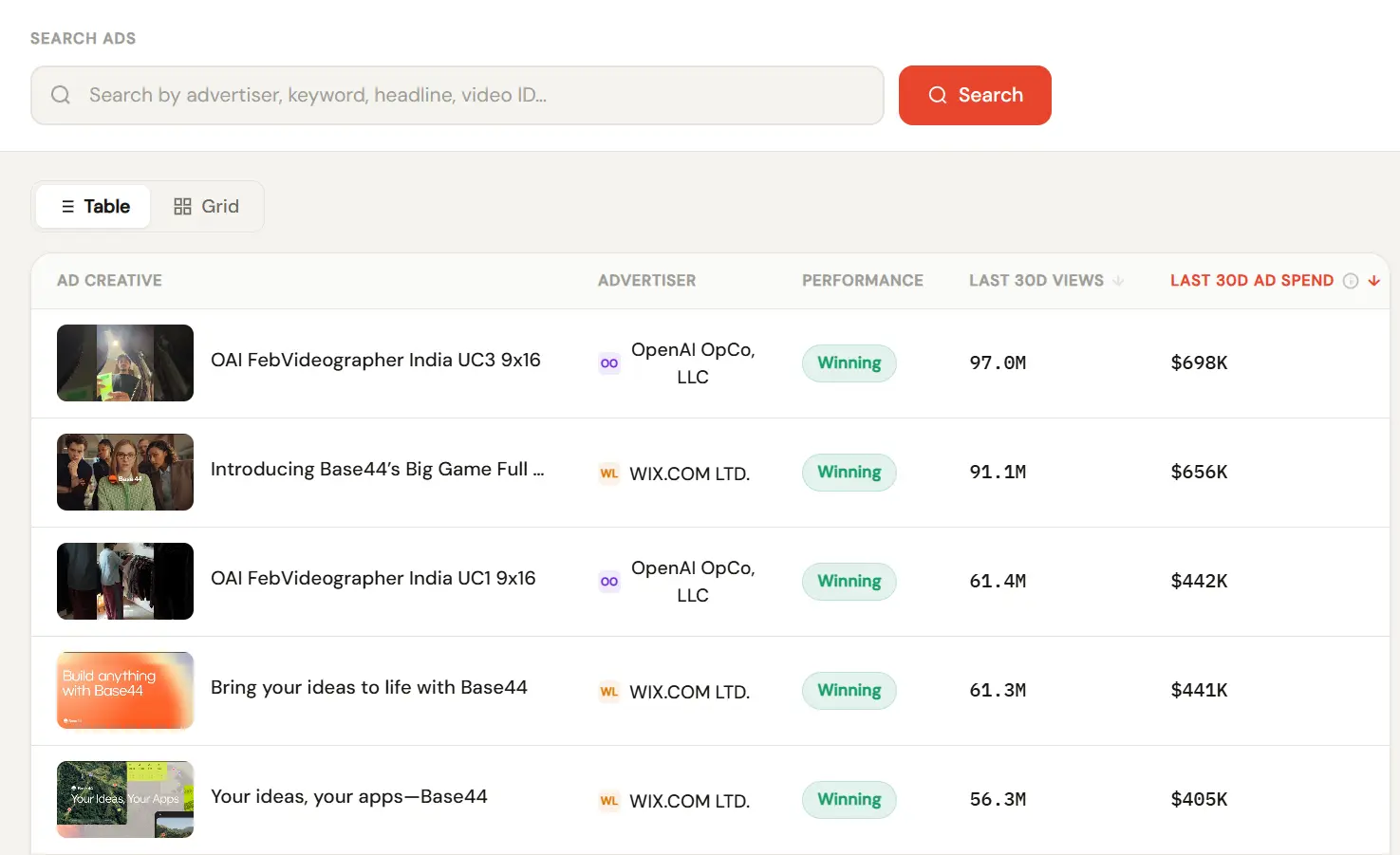
Task: Click the 61.3M views value
Action: pyautogui.click(x=998, y=690)
